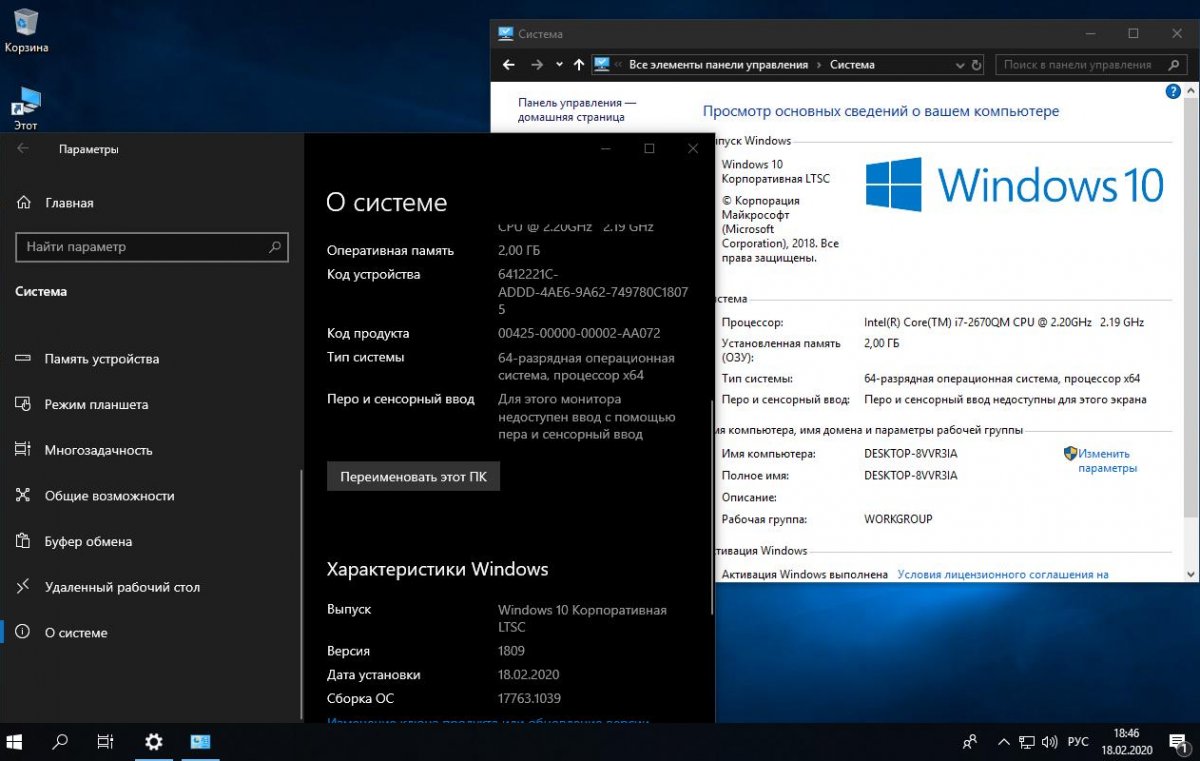Click the Intel(R) Core(TM) i7-2670QM processor text
1200x761 pixels.
point(1004,323)
